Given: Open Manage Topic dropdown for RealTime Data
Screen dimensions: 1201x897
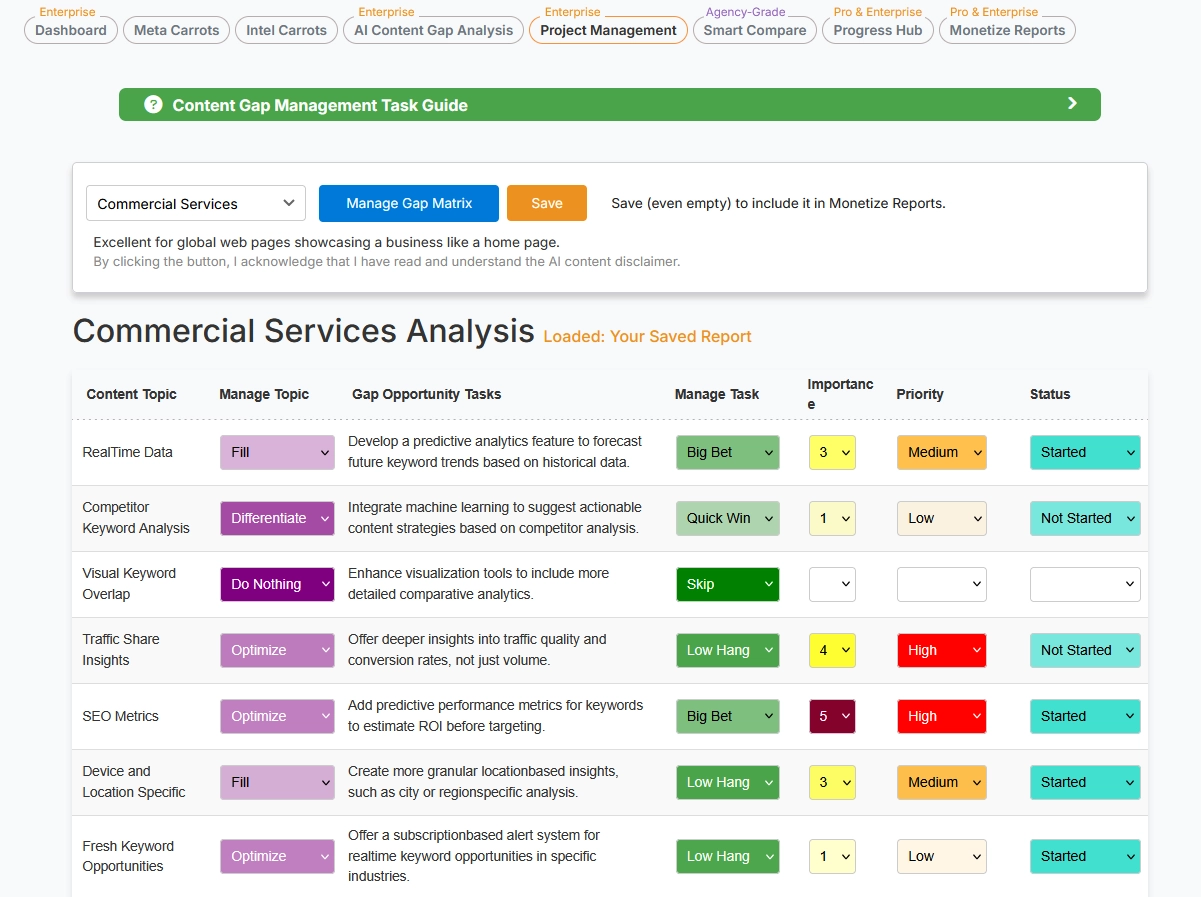Looking at the screenshot, I should [x=277, y=452].
